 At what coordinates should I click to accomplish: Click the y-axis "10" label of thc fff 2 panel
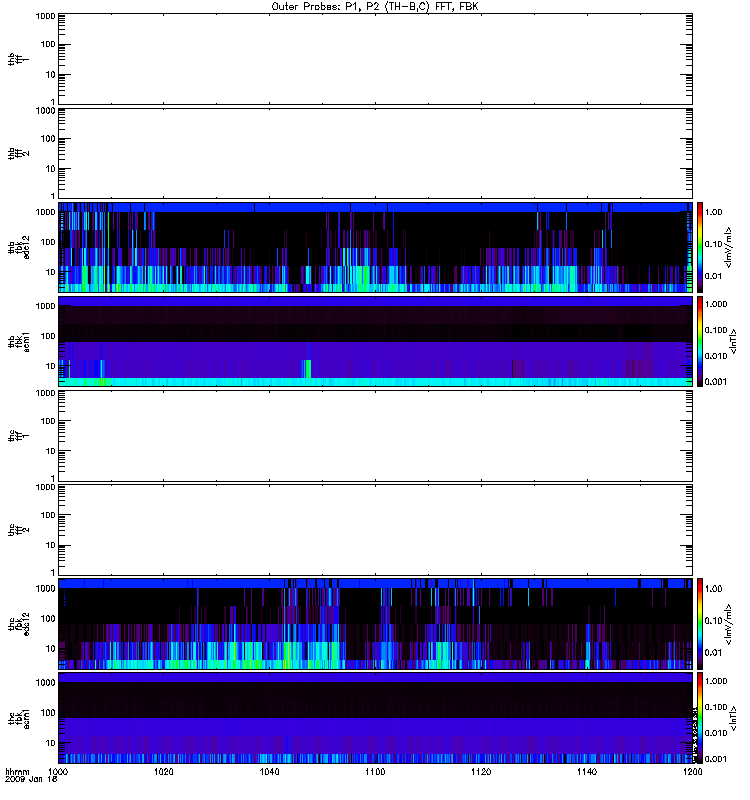(51, 545)
